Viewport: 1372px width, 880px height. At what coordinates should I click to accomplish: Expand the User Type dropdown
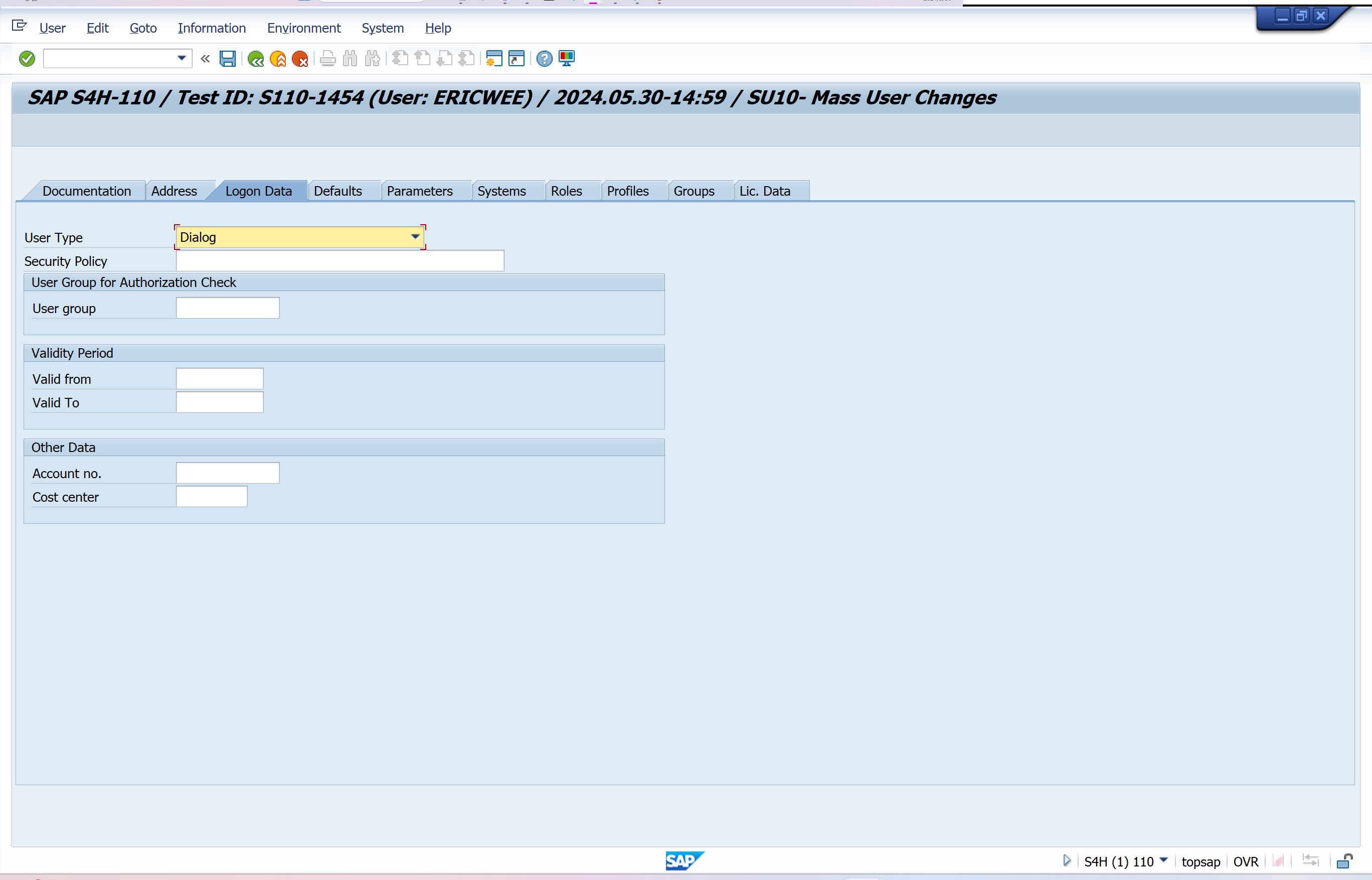(415, 237)
